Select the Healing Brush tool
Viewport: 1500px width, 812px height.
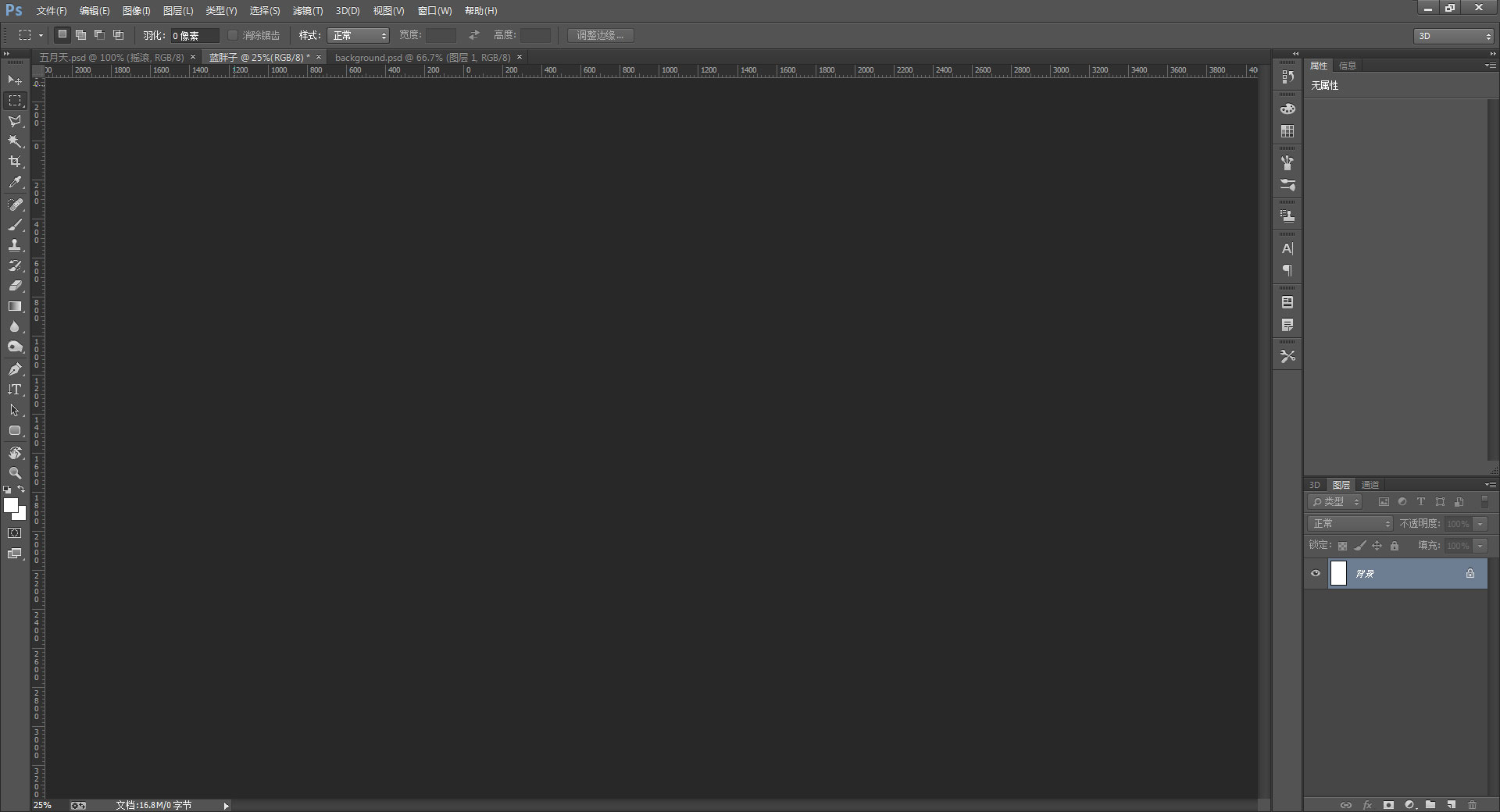(15, 205)
